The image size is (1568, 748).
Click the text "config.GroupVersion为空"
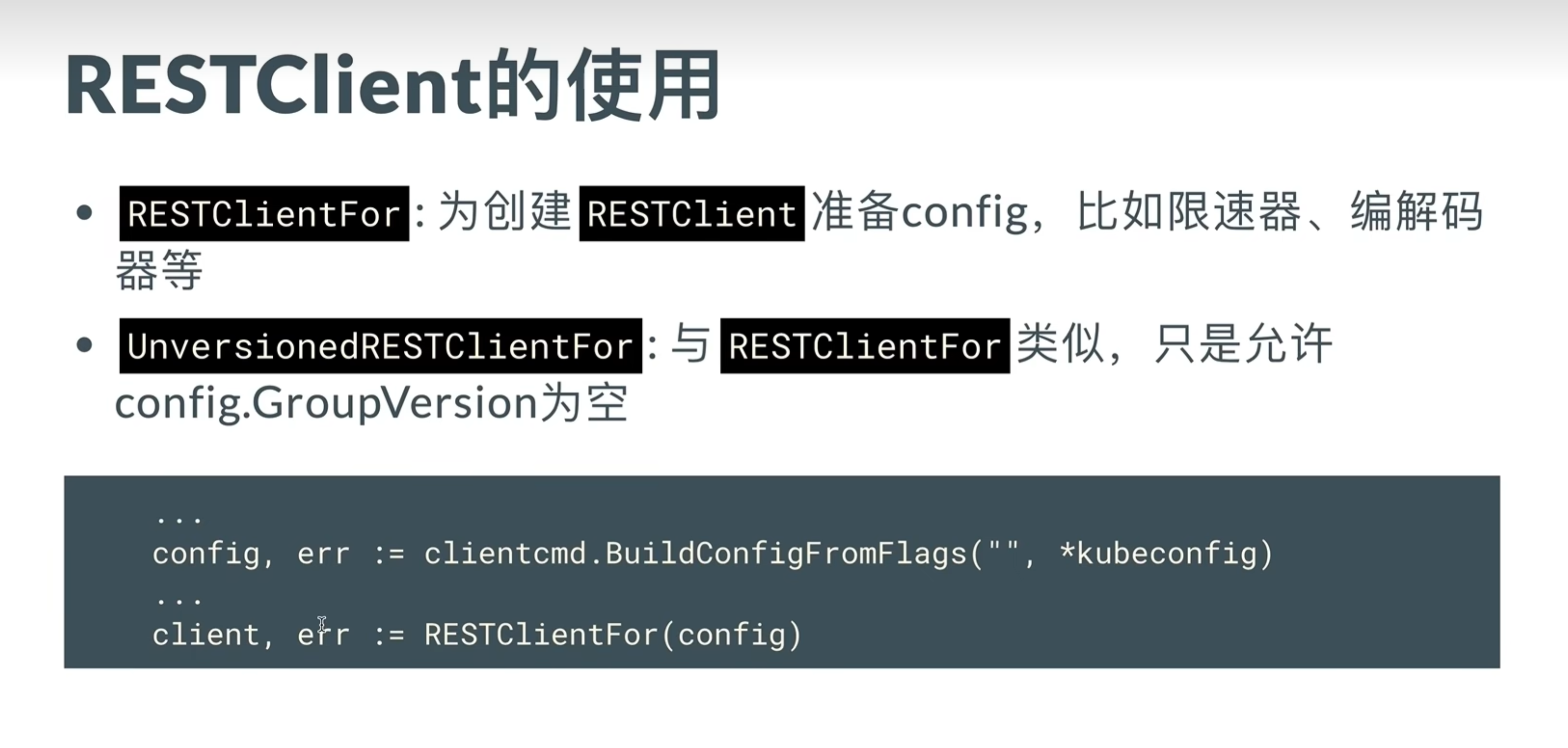click(x=372, y=402)
